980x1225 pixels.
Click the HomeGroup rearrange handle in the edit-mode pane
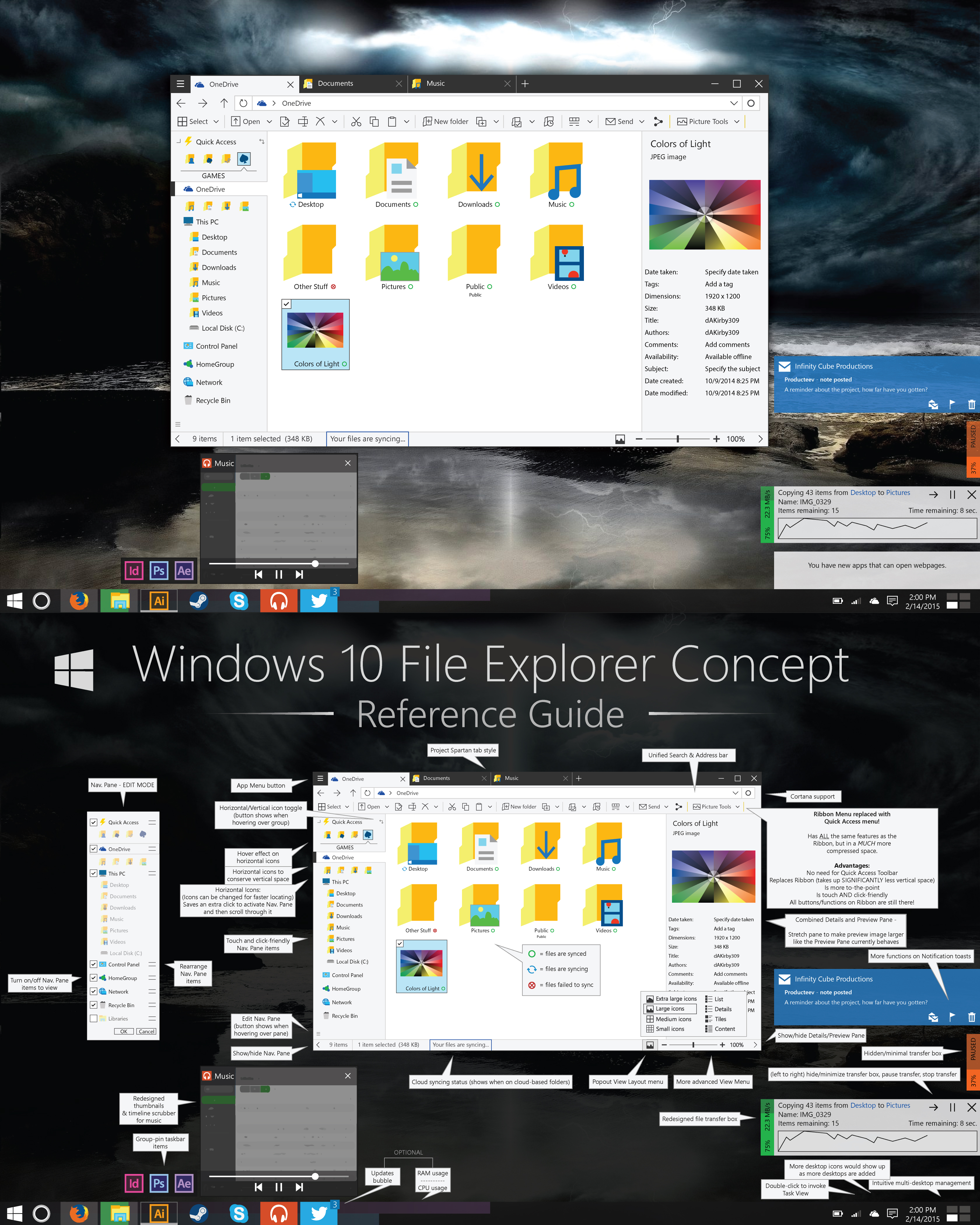[152, 978]
